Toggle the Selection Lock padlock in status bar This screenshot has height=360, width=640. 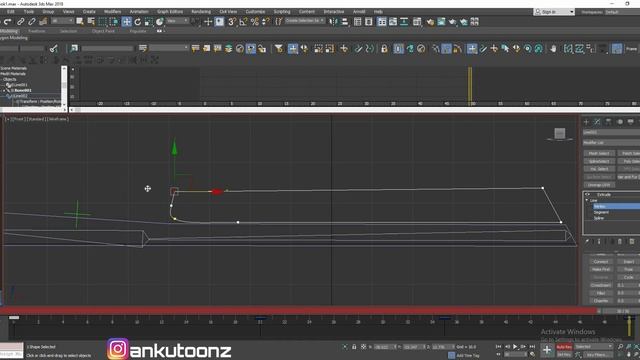click(354, 347)
